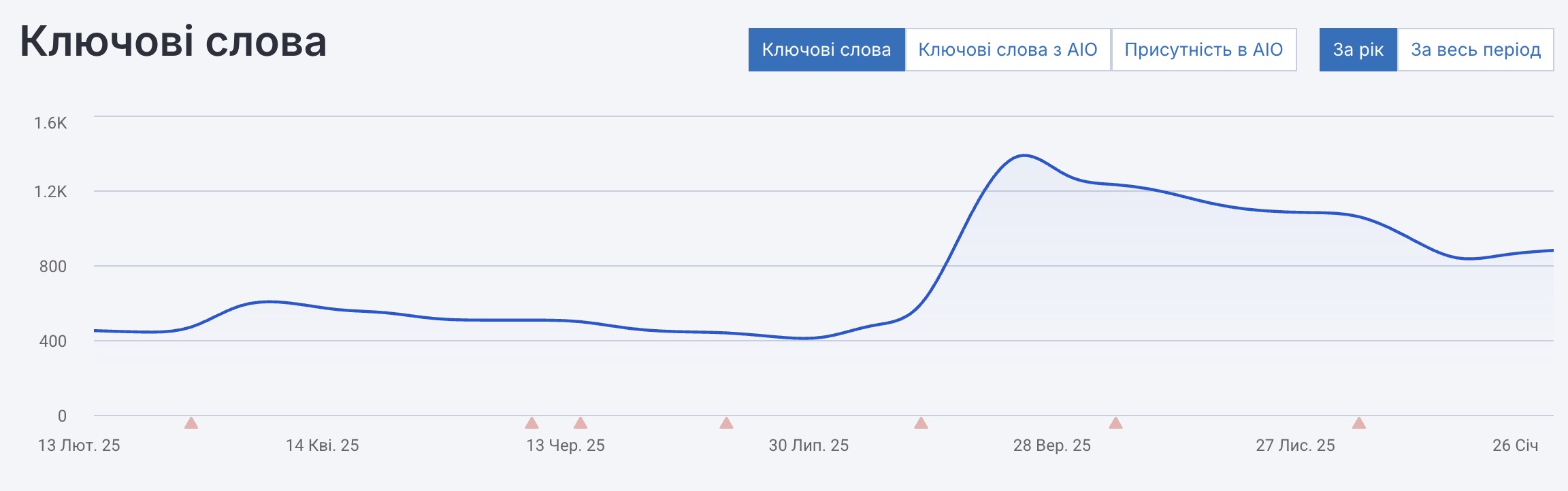Click the left marker of the pair near 13 Чер. 25
This screenshot has width=1568, height=491.
532,423
